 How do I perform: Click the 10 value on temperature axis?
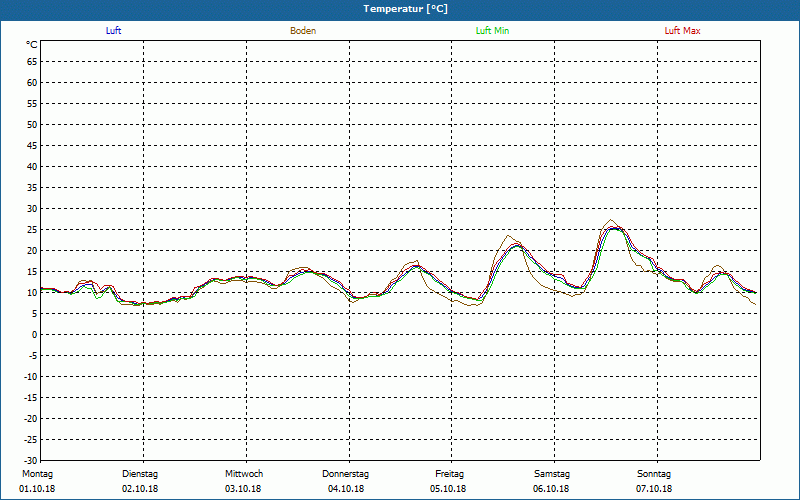[32, 292]
